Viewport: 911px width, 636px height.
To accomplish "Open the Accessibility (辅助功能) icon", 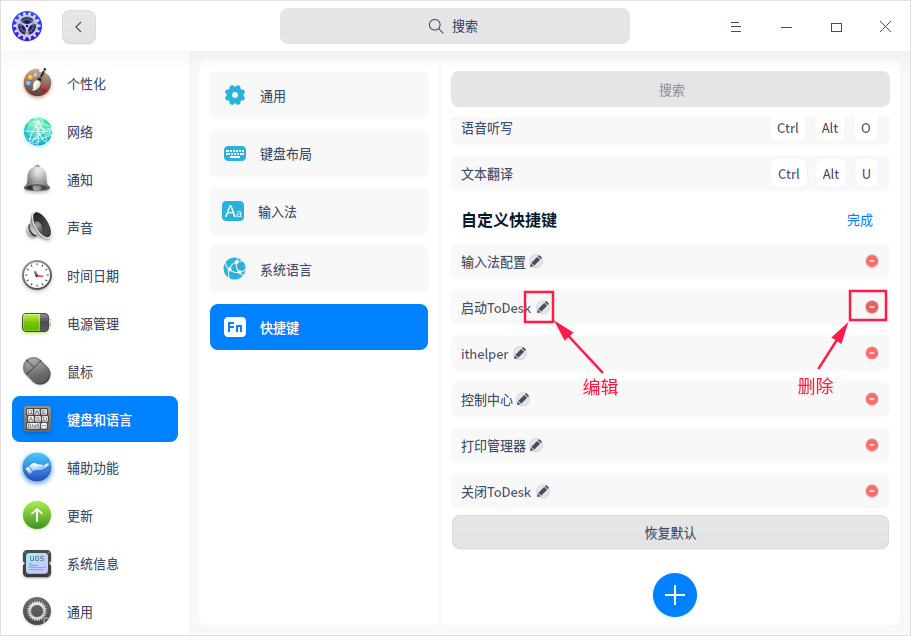I will (x=36, y=467).
